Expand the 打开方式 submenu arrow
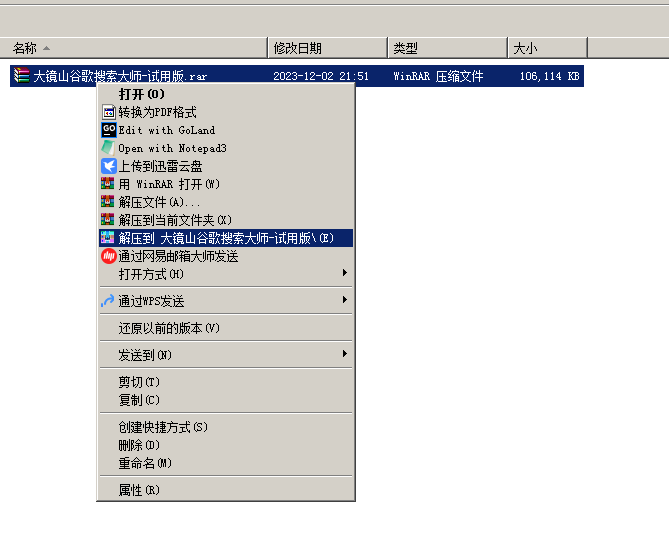669x533 pixels. (x=344, y=274)
